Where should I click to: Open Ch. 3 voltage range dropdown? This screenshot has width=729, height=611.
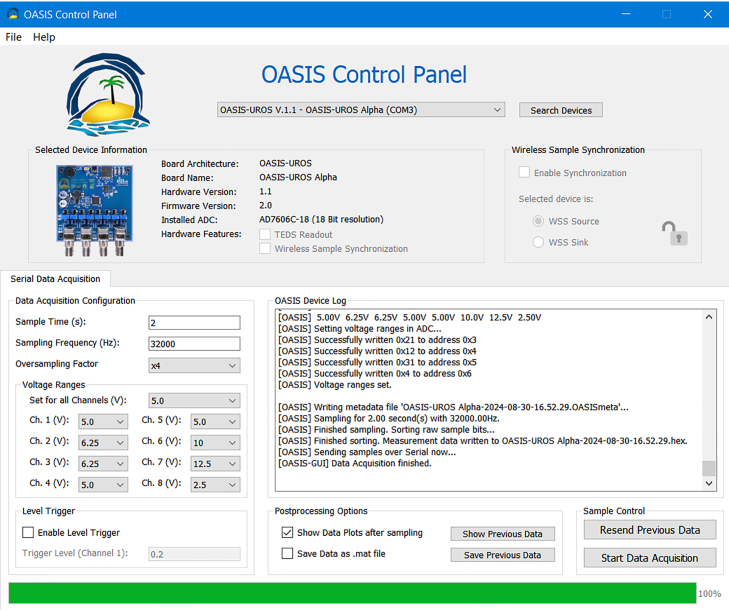coord(103,464)
